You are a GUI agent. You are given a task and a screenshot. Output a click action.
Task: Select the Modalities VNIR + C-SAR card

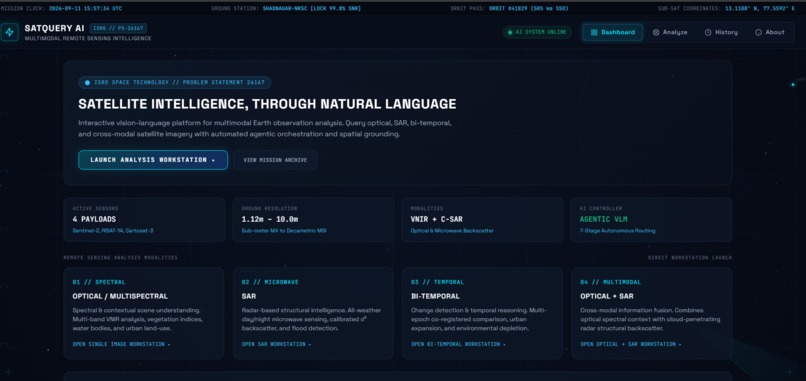482,220
